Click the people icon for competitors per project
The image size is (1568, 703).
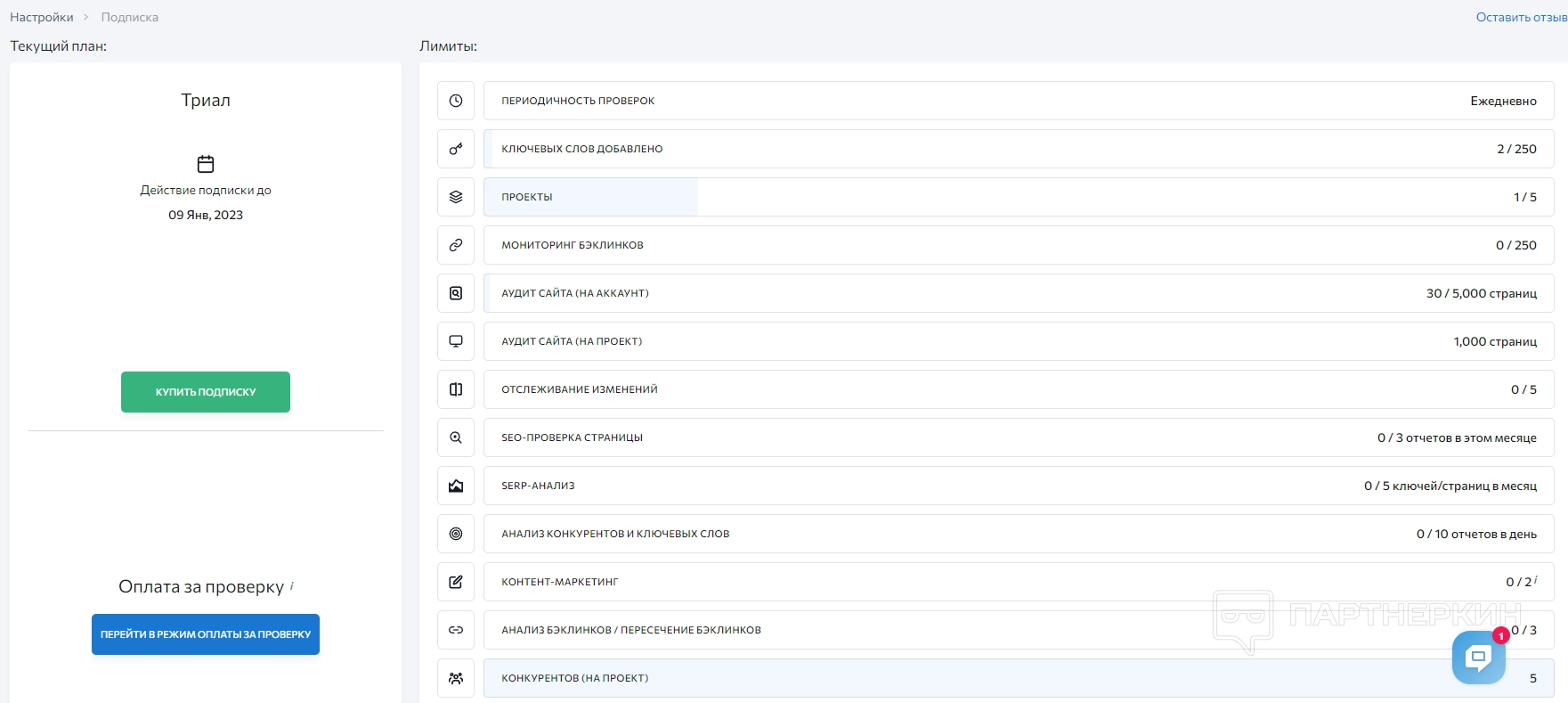[x=456, y=678]
